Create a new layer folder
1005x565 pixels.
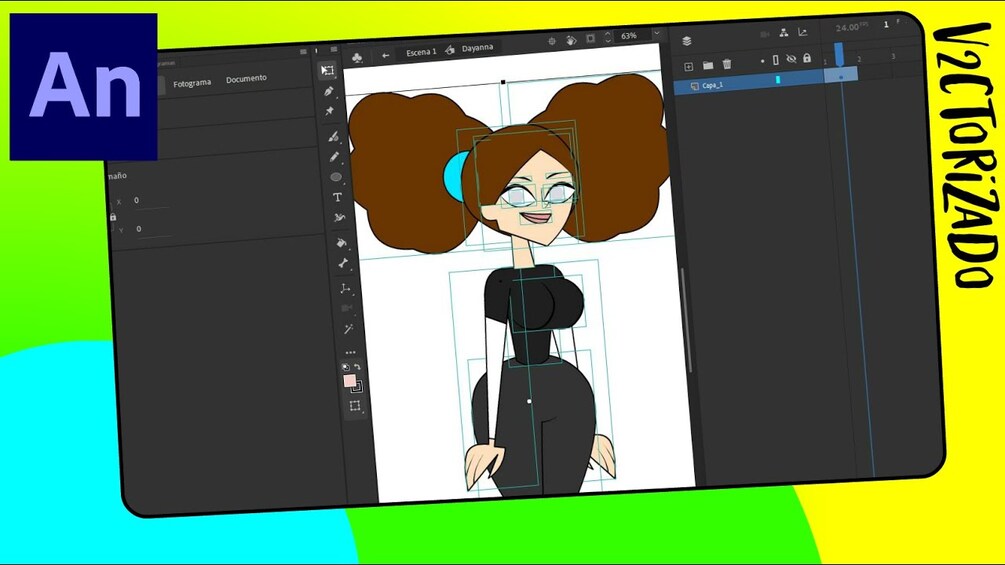[708, 65]
